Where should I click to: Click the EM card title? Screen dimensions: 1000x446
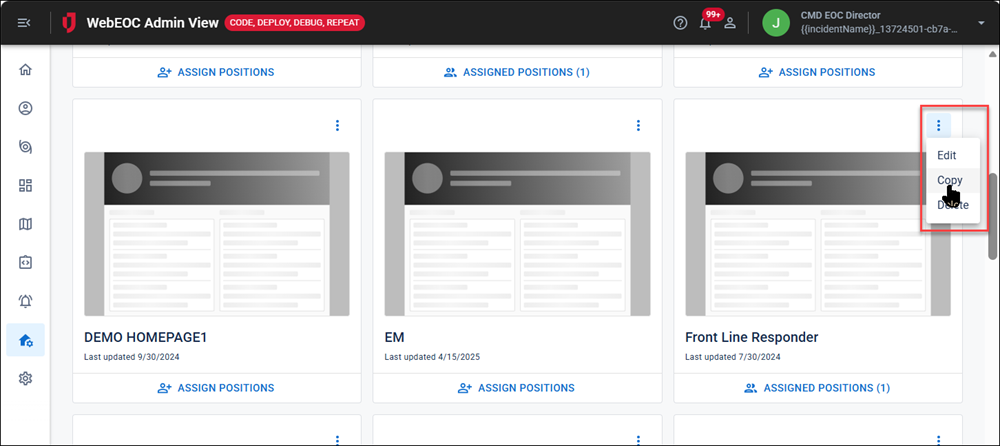pyautogui.click(x=395, y=338)
